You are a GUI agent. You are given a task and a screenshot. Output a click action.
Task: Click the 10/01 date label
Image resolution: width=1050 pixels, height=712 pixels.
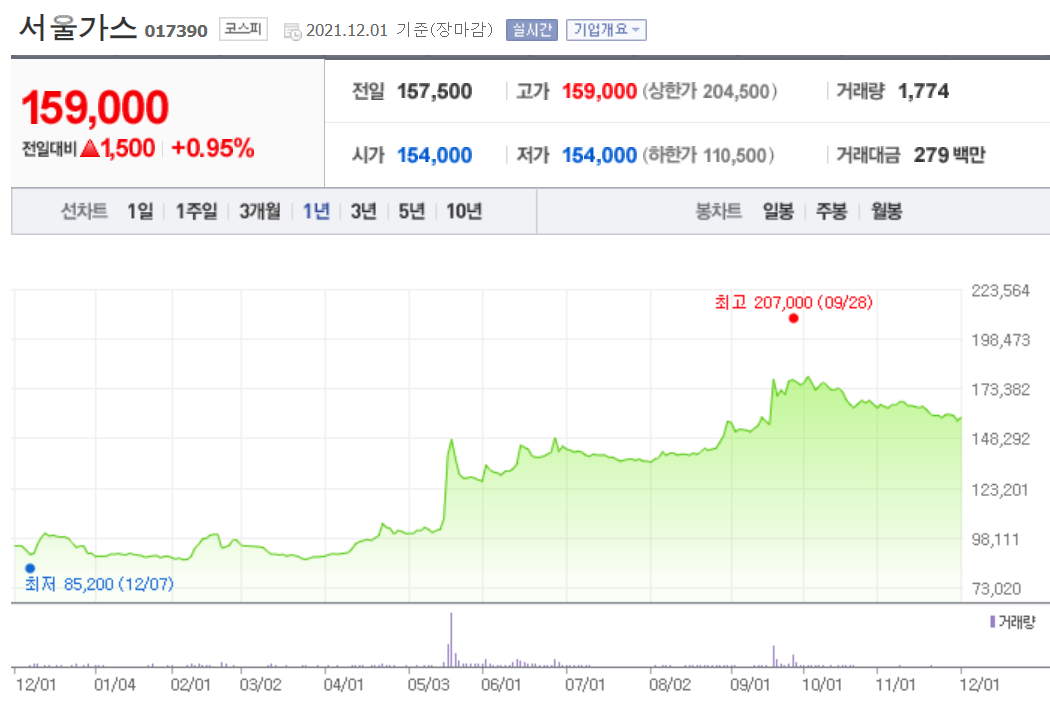822,685
